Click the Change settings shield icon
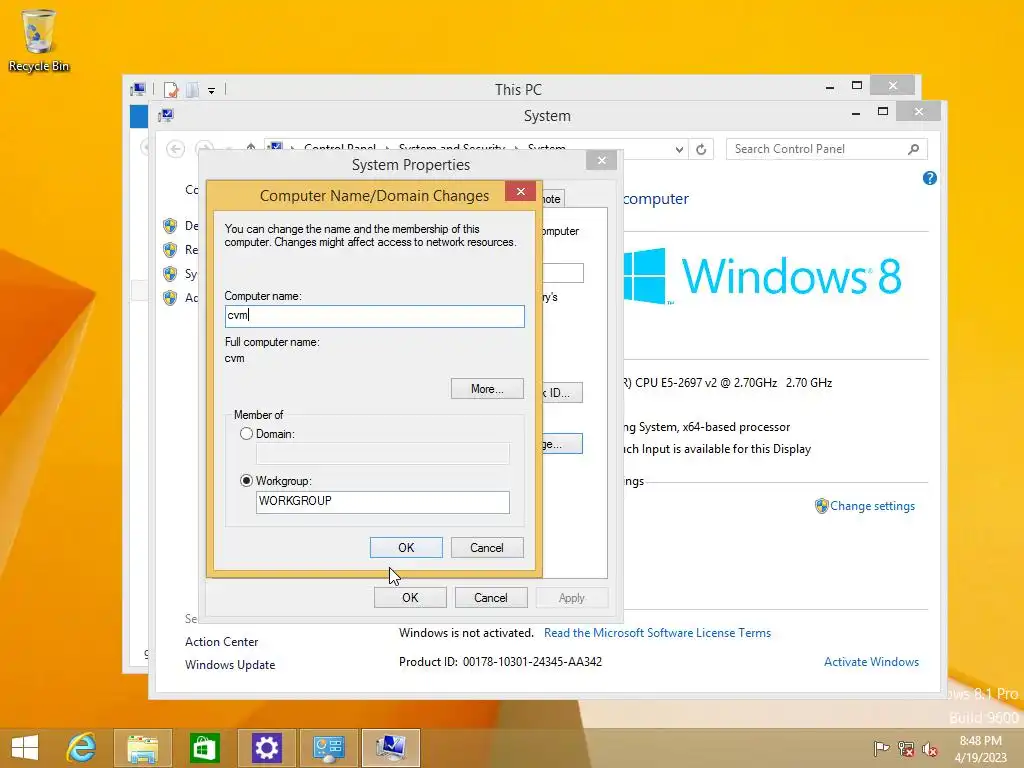 point(822,506)
